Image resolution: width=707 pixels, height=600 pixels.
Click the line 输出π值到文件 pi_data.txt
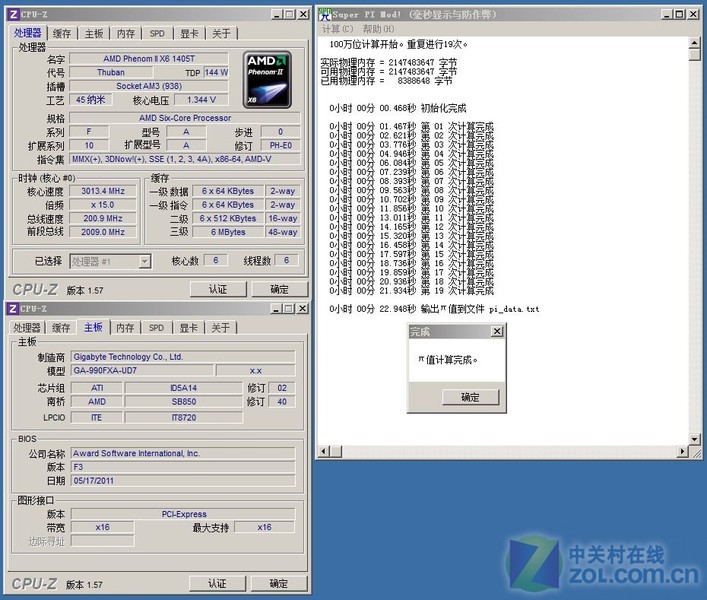(x=434, y=309)
